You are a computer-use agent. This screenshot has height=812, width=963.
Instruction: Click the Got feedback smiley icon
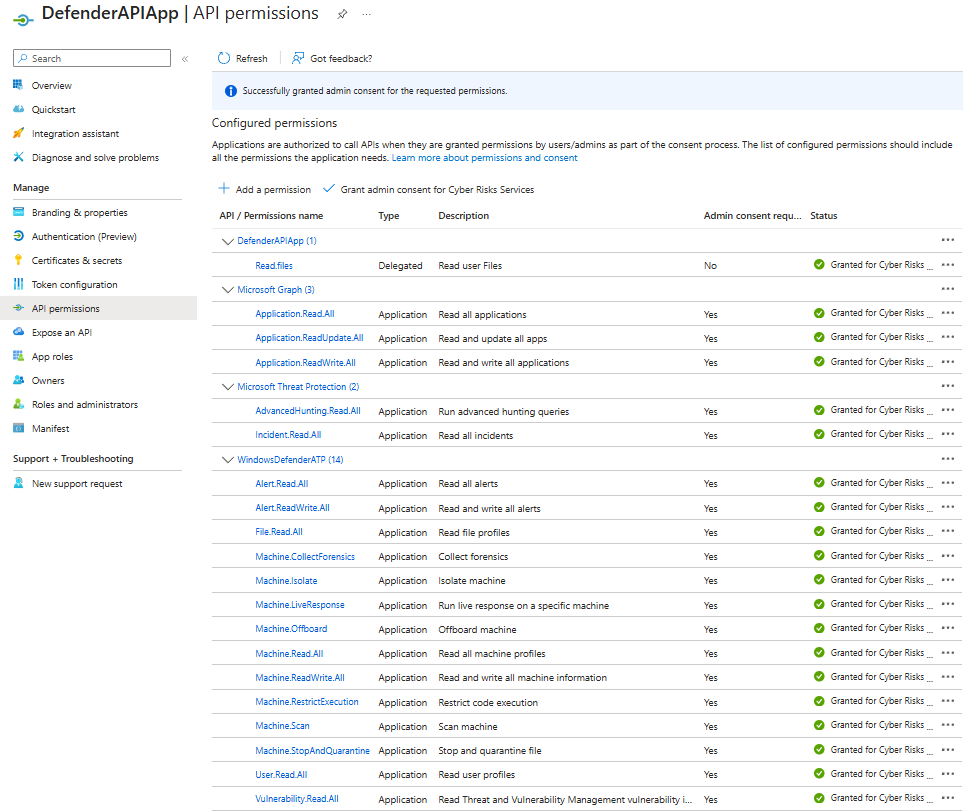point(297,58)
